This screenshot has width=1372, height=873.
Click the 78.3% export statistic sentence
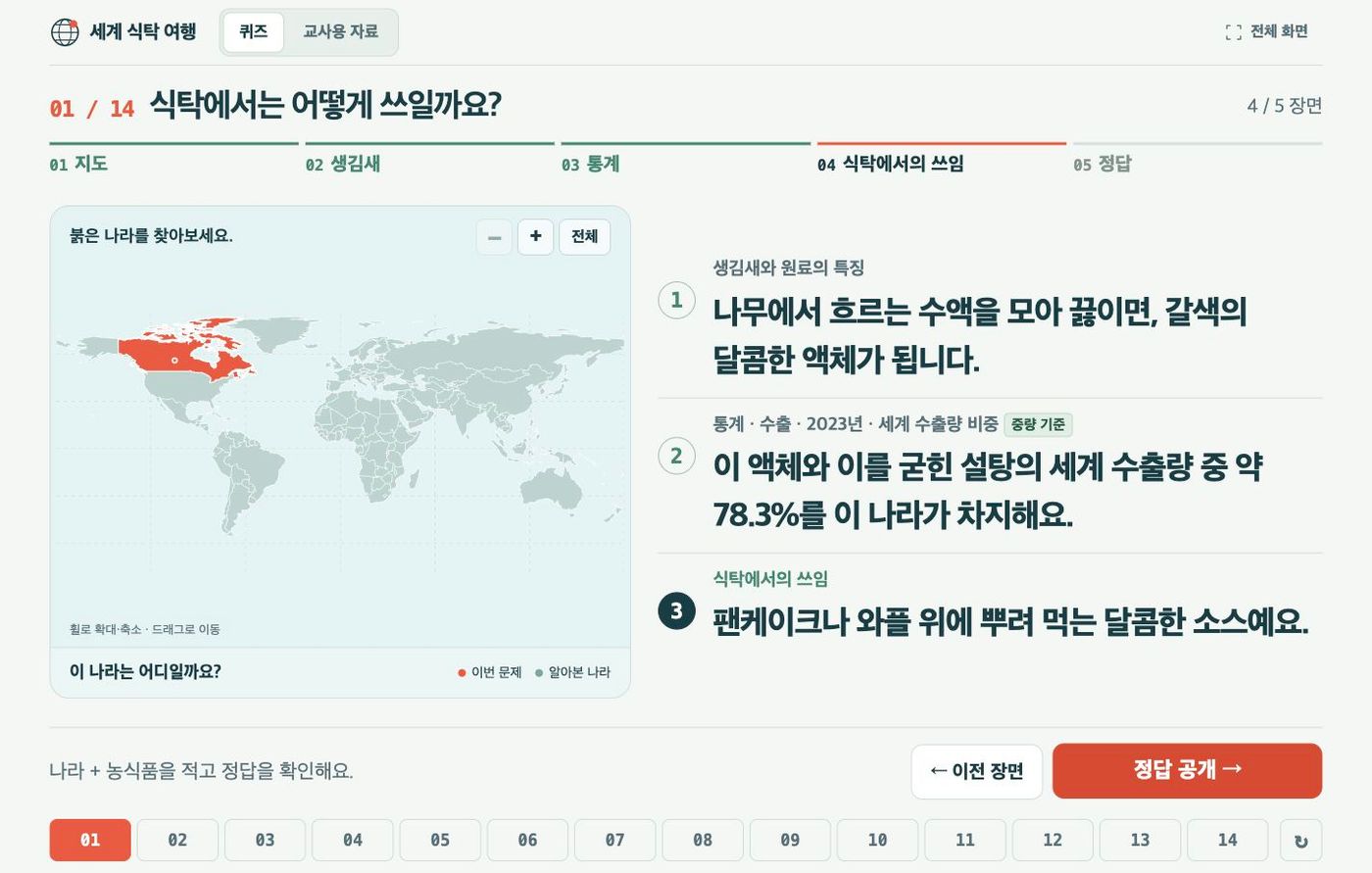tap(988, 490)
